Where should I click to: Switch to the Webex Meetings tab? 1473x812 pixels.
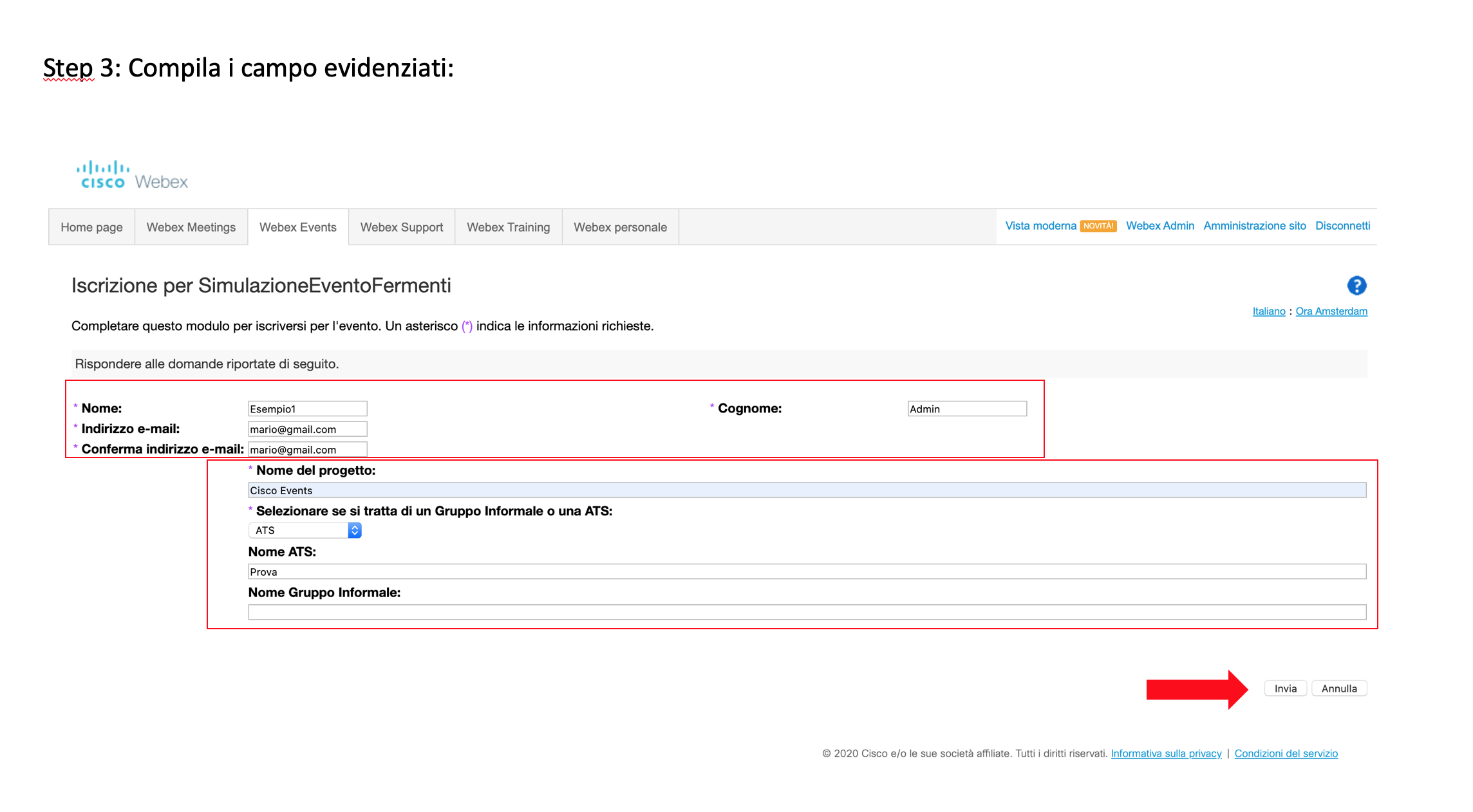191,227
